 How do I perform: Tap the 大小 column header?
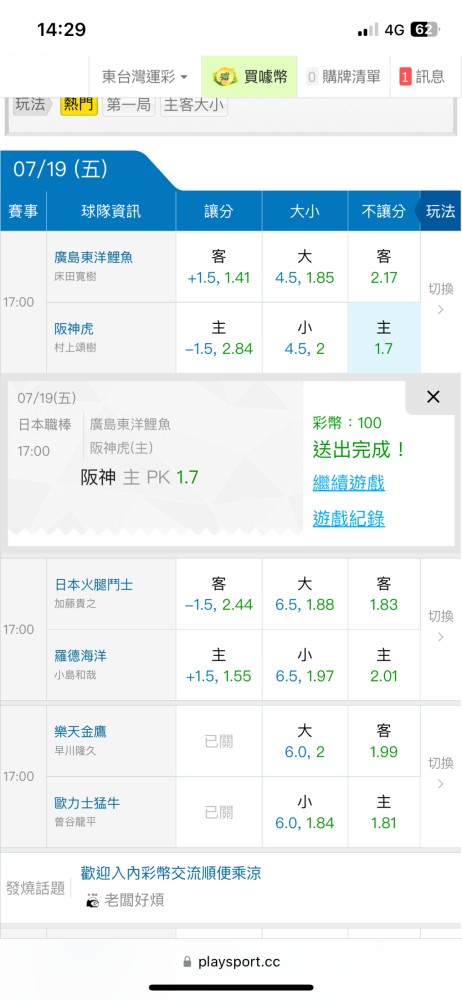tap(305, 211)
